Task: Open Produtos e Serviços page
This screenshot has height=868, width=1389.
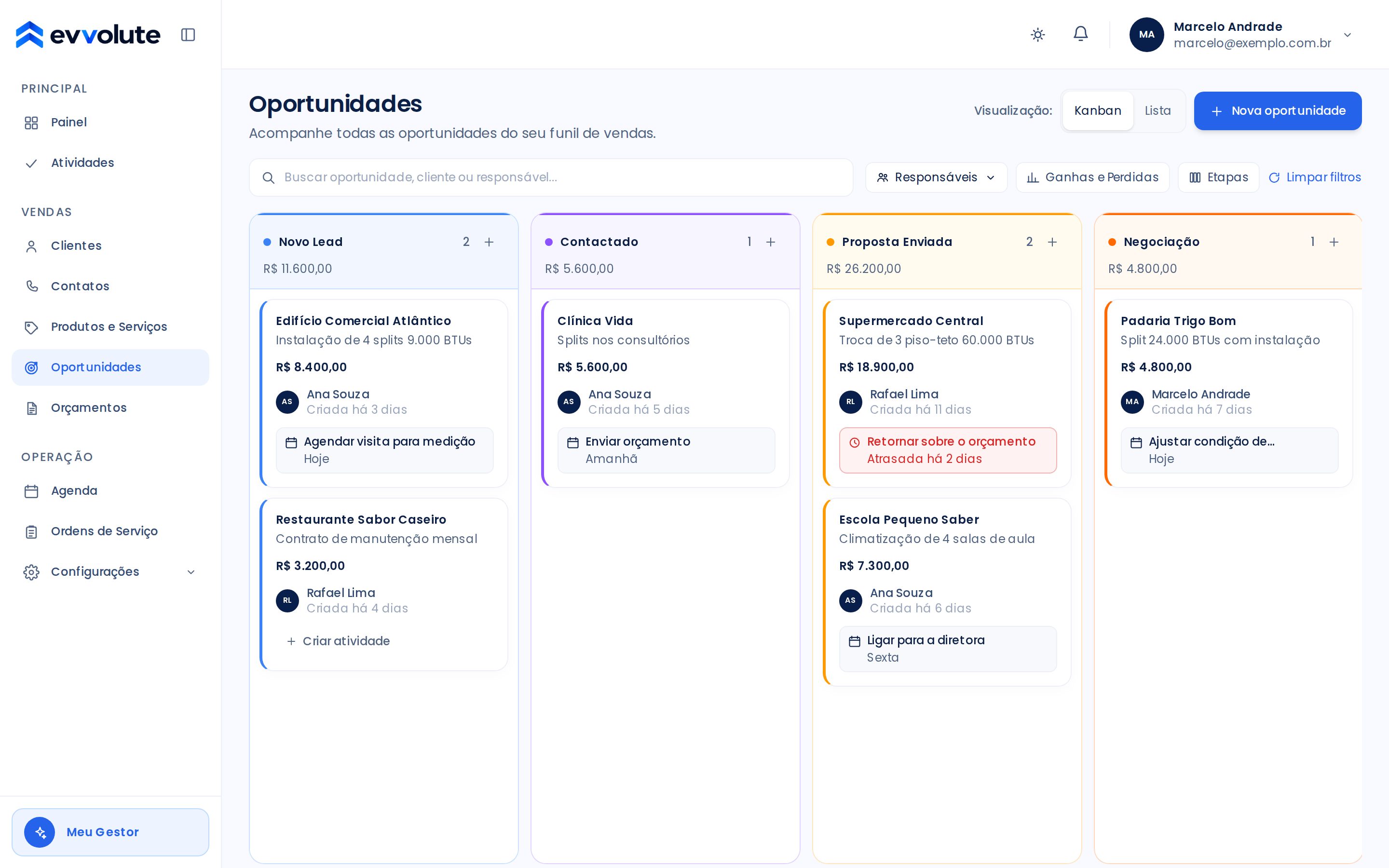Action: tap(110, 326)
